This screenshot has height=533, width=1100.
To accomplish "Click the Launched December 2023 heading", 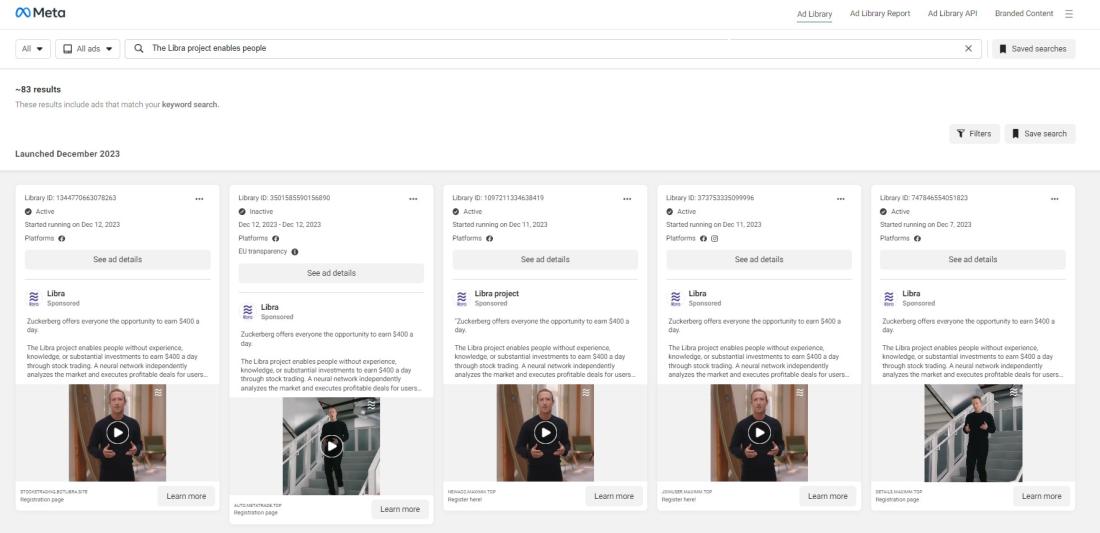I will [67, 154].
